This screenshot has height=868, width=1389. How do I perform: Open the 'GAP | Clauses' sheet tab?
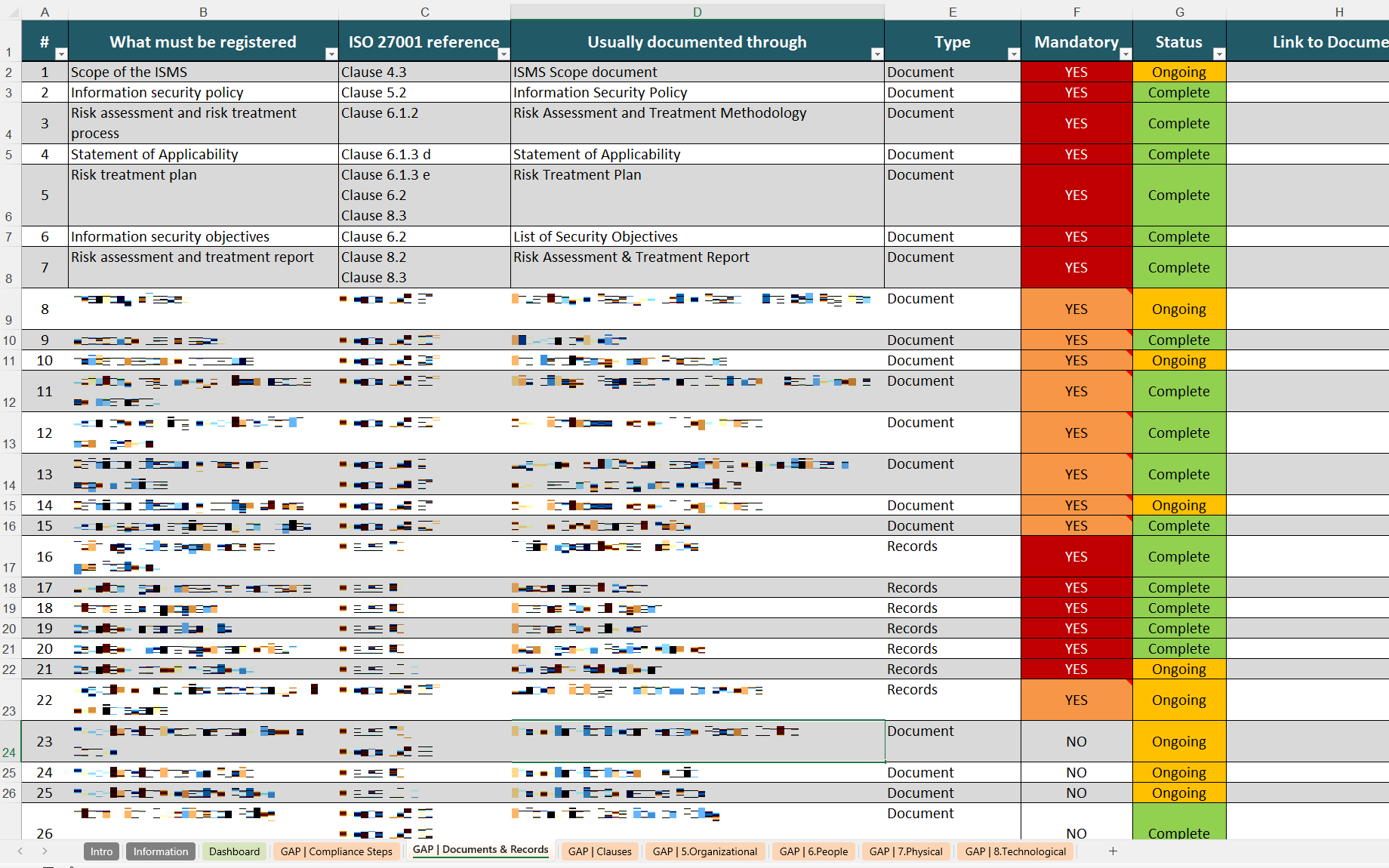[599, 851]
